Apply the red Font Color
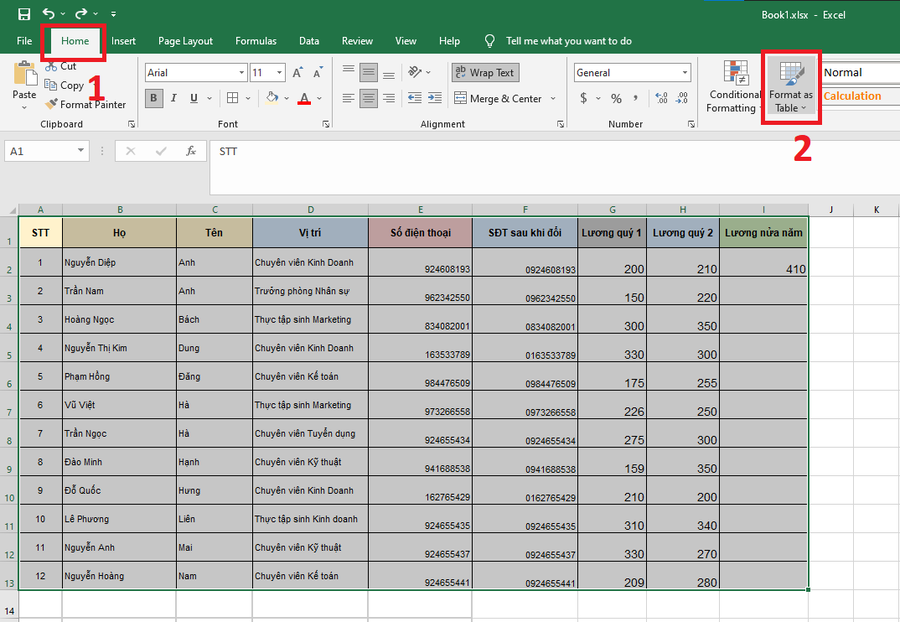This screenshot has width=900, height=622. [x=304, y=98]
